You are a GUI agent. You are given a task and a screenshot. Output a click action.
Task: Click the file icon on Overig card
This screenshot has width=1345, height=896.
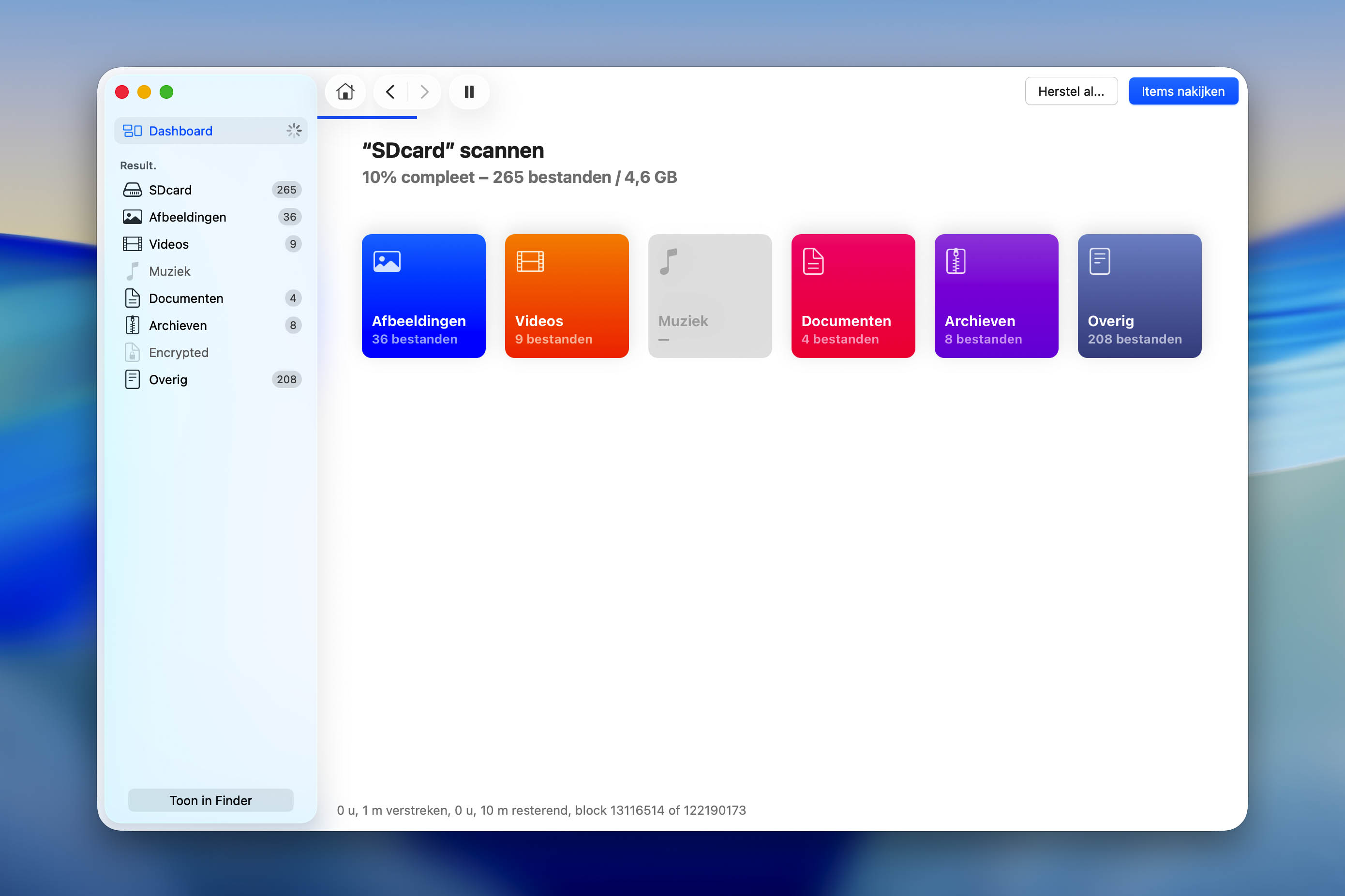(1100, 262)
